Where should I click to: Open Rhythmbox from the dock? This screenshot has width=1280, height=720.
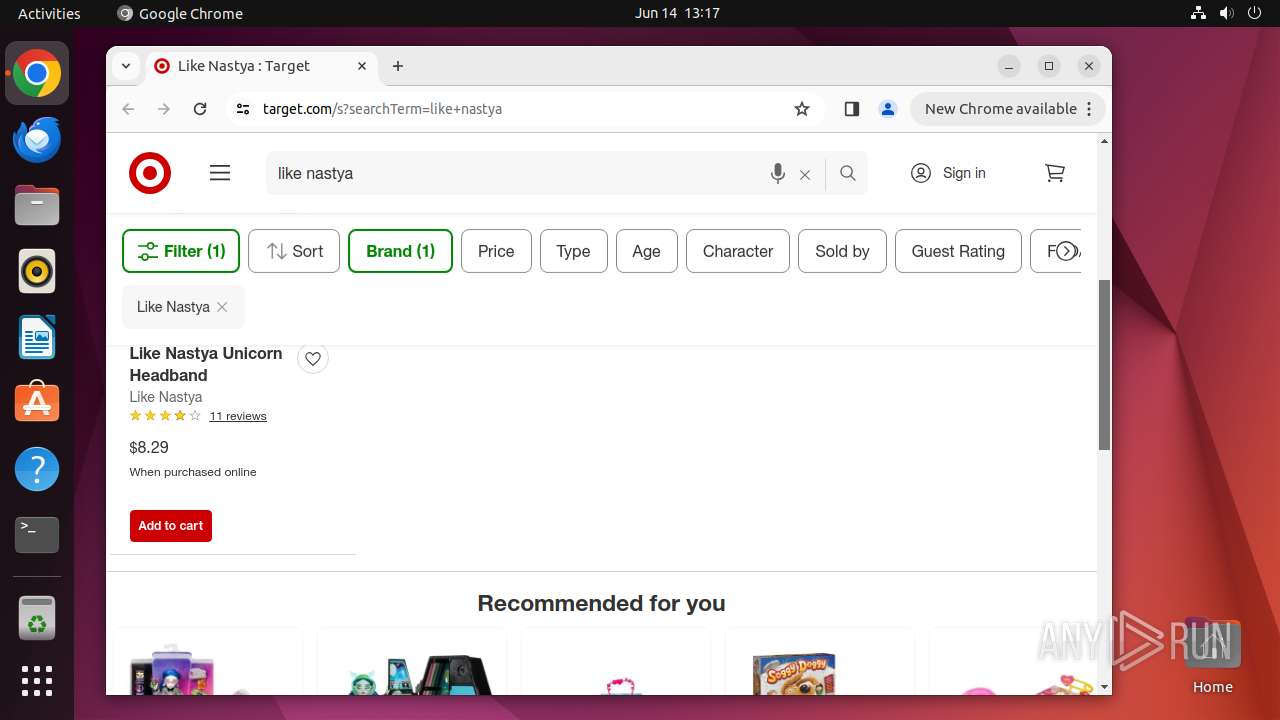(37, 272)
